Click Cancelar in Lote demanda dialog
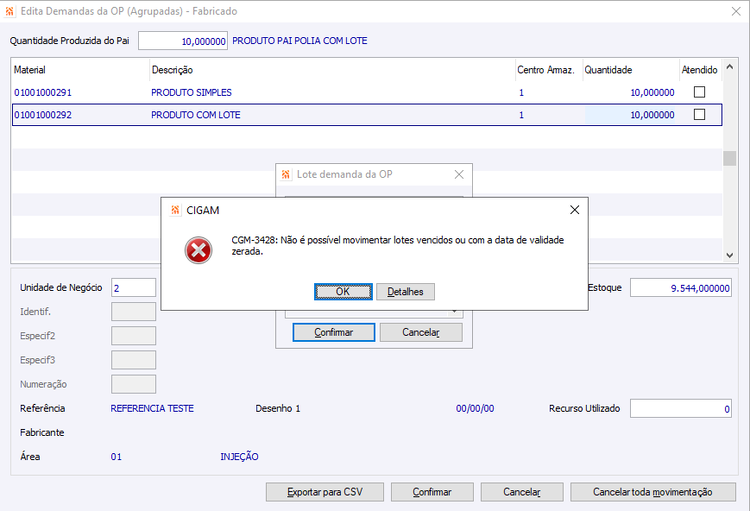The image size is (750, 511). coord(421,332)
